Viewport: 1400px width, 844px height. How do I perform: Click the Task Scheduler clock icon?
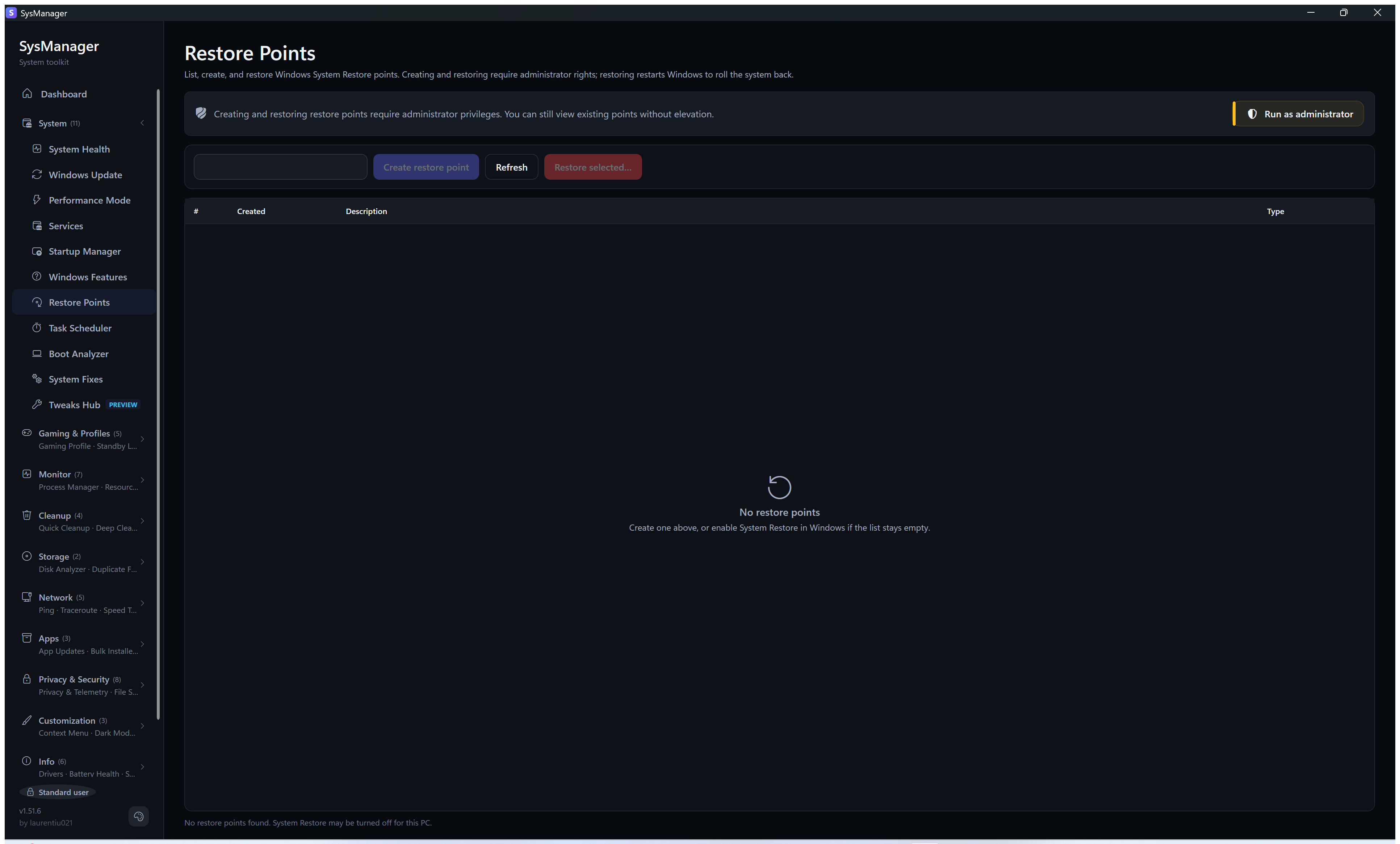(x=37, y=328)
